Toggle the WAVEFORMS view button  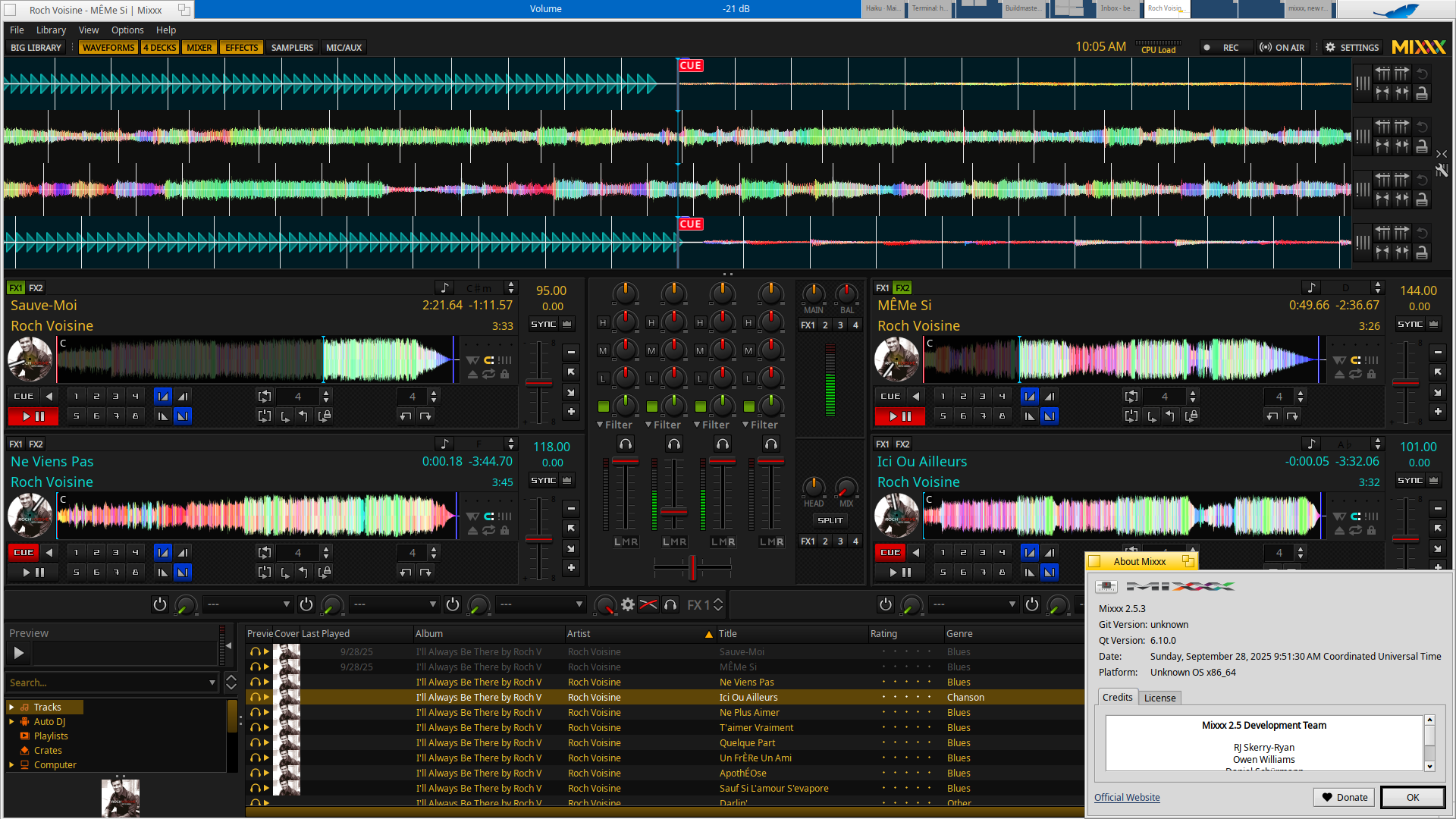pos(108,48)
